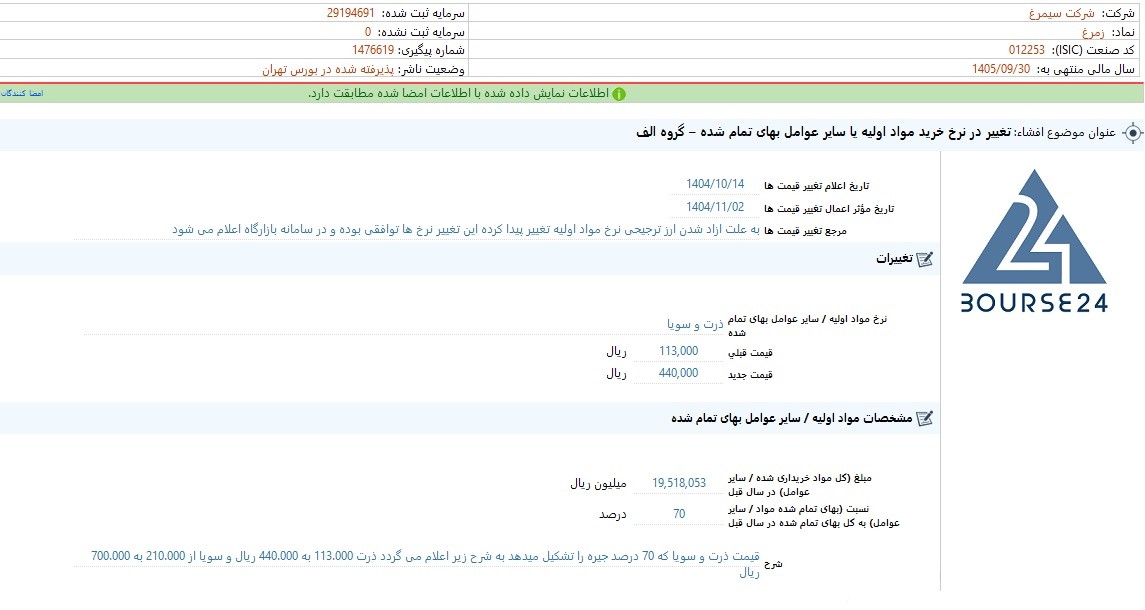Click the unregistered capital value 0
Image resolution: width=1145 pixels, height=610 pixels.
click(368, 32)
